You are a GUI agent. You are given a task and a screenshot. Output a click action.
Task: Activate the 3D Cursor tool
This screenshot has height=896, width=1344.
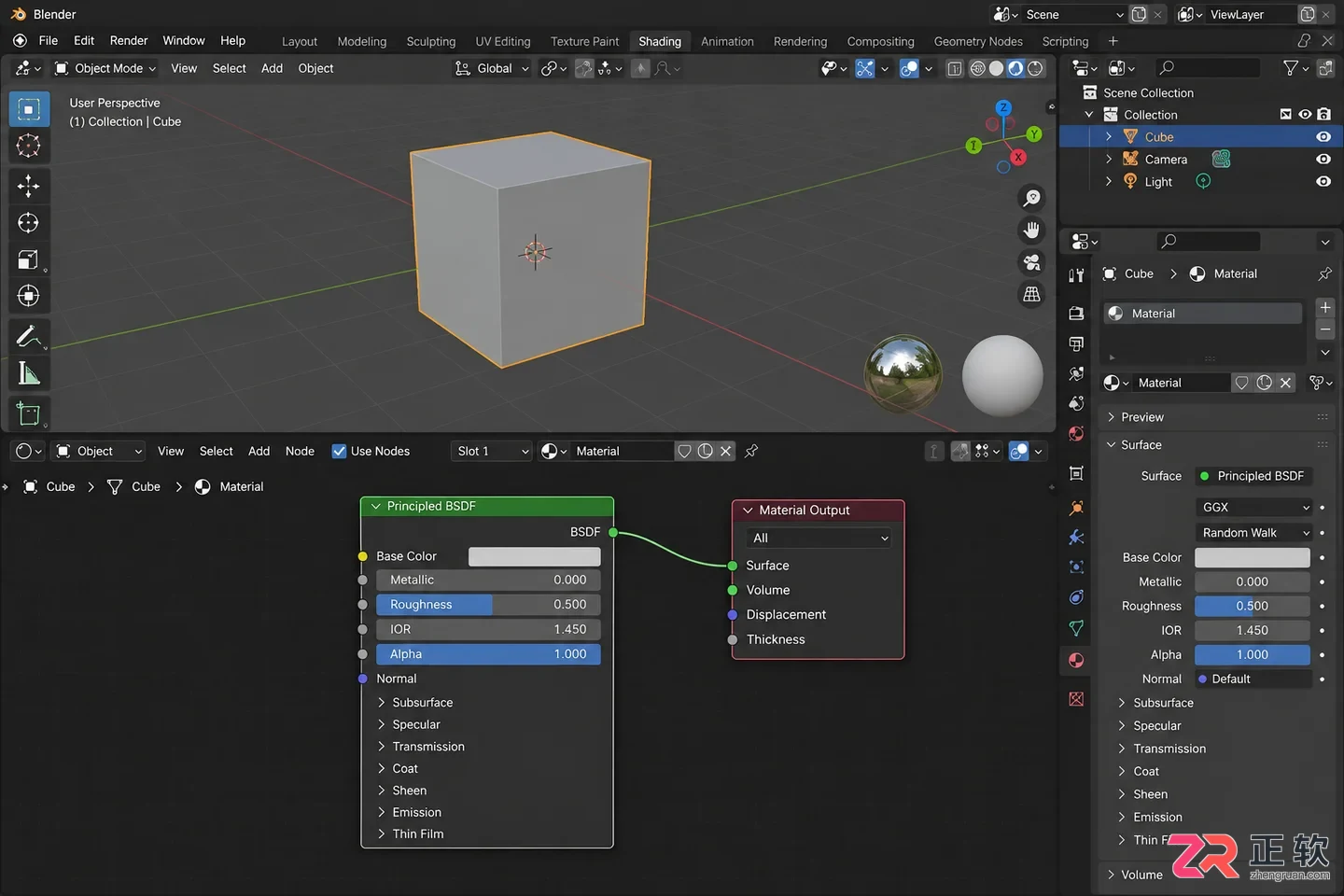pos(29,147)
